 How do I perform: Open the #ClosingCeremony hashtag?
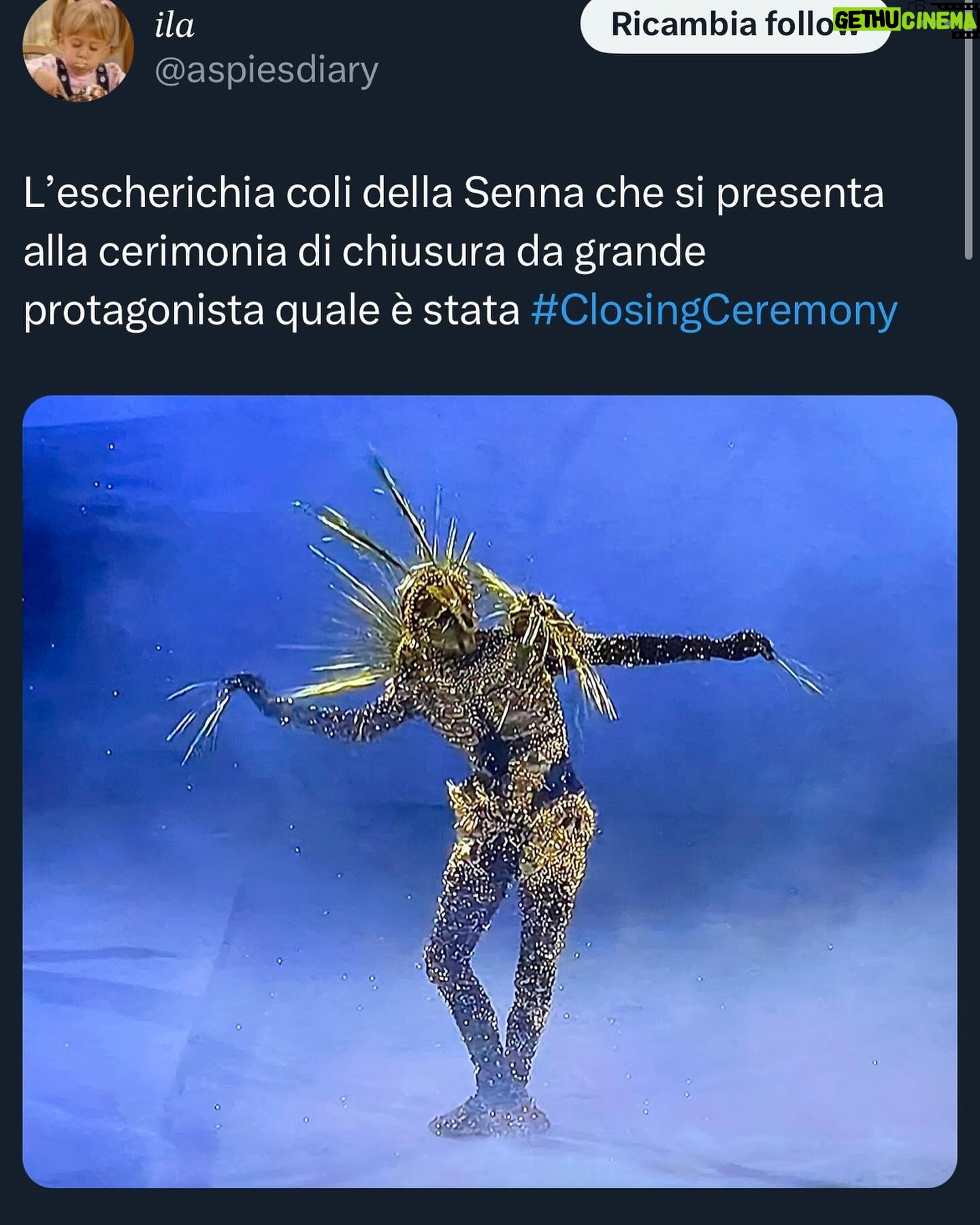(x=714, y=310)
